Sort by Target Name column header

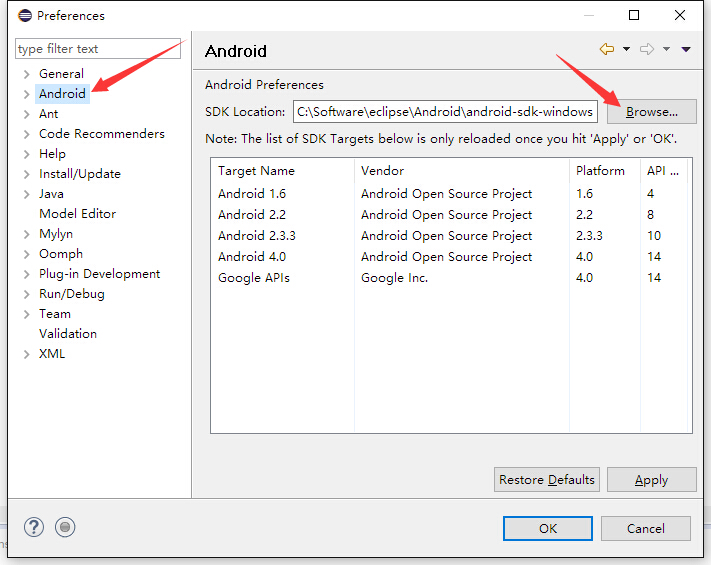[x=282, y=170]
